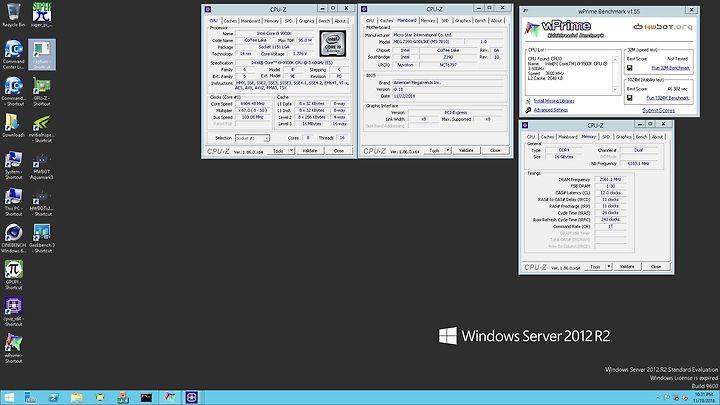720x405 pixels.
Task: Click the save icon for the 32M score
Action: [630, 68]
